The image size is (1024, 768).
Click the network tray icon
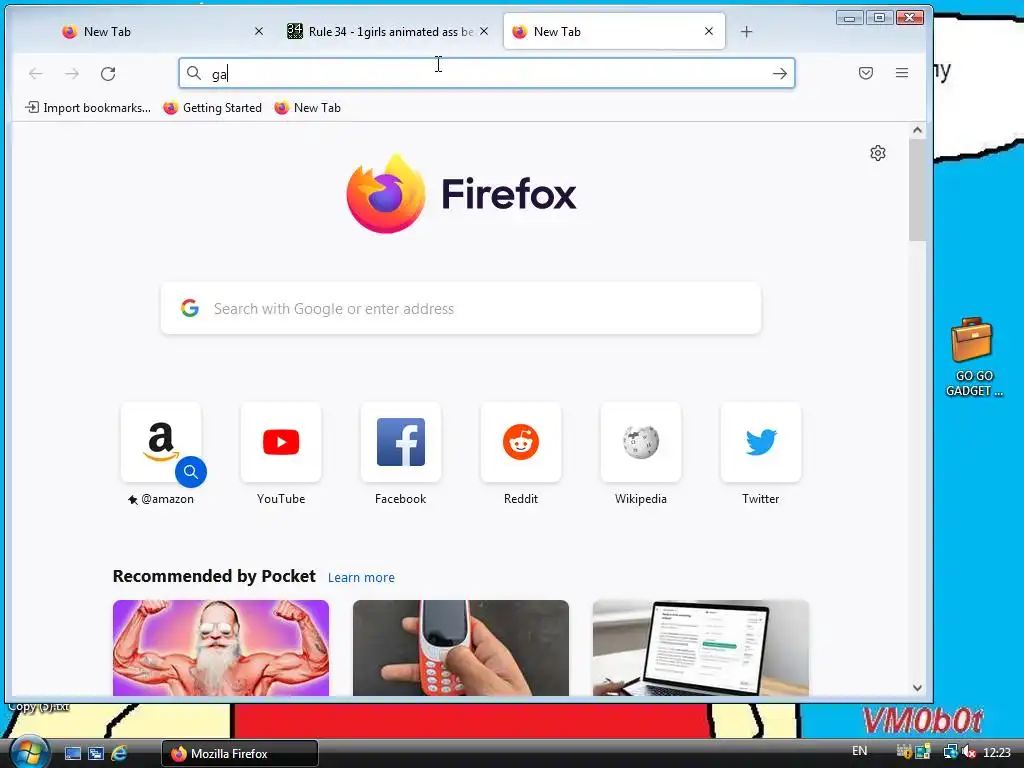click(950, 752)
